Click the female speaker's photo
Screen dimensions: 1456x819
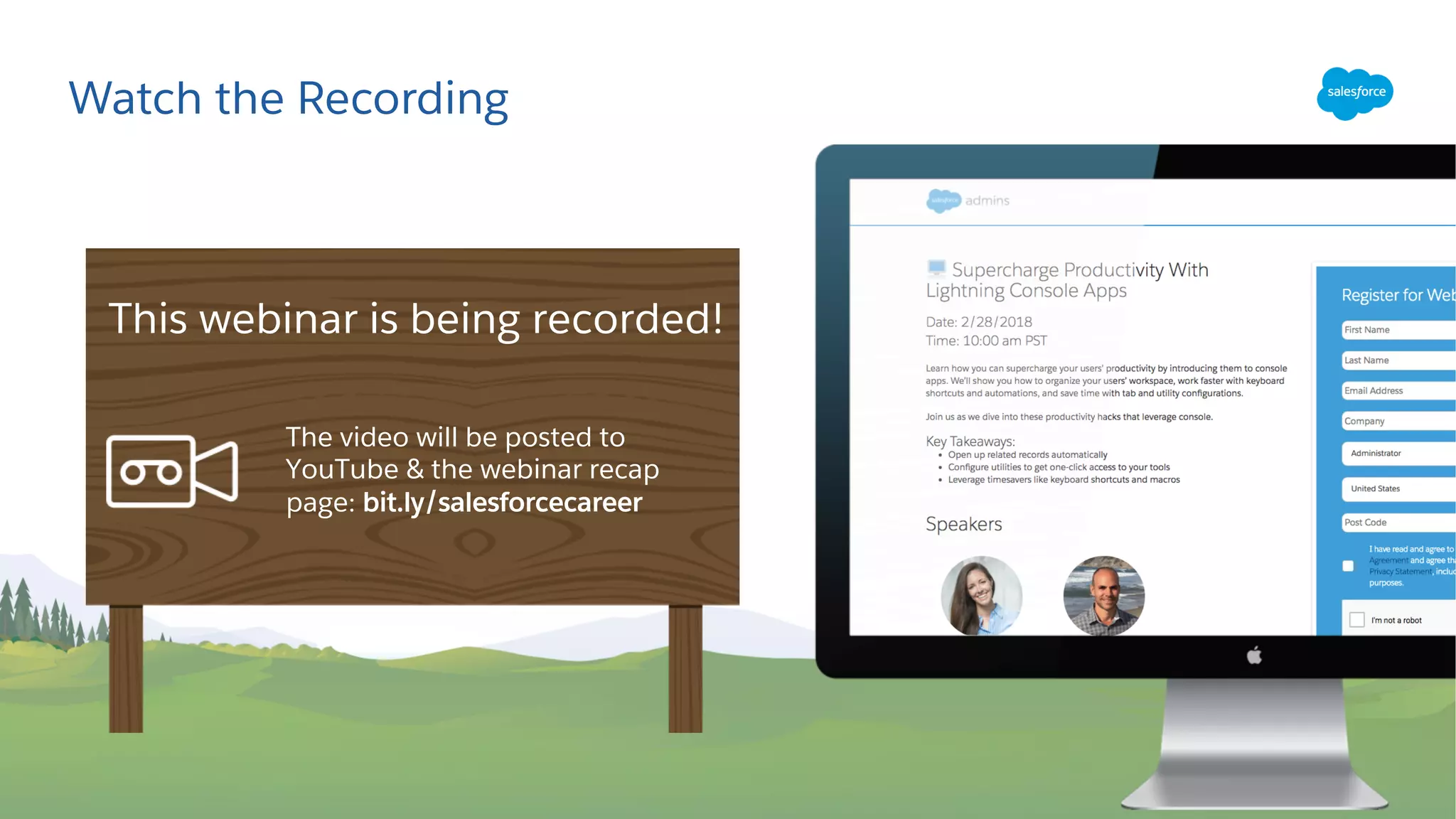coord(981,596)
